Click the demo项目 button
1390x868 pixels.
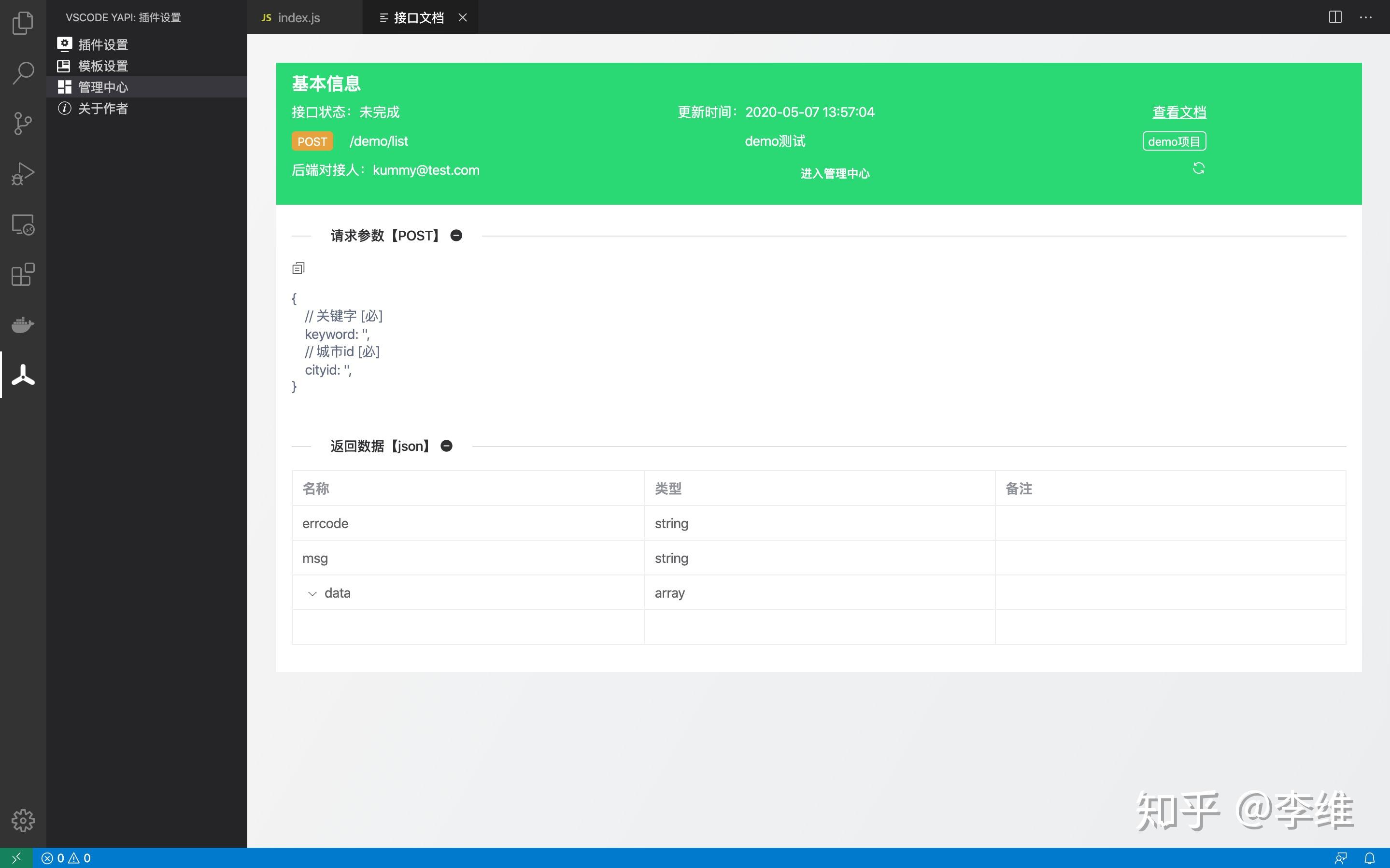click(1174, 140)
